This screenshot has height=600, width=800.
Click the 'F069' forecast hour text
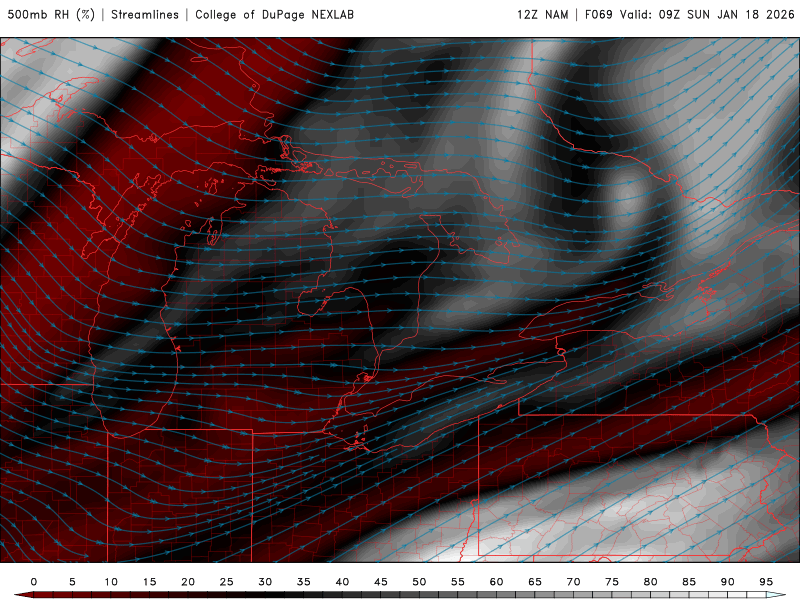[598, 15]
